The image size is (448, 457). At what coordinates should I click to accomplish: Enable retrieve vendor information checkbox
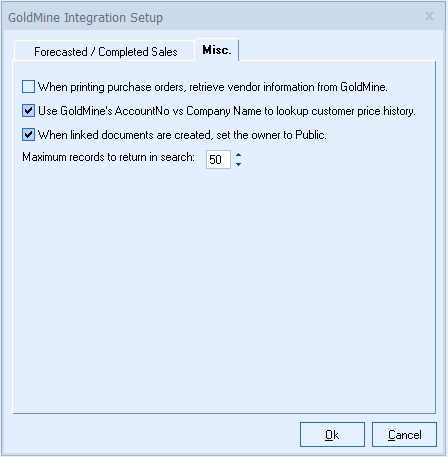[28, 87]
